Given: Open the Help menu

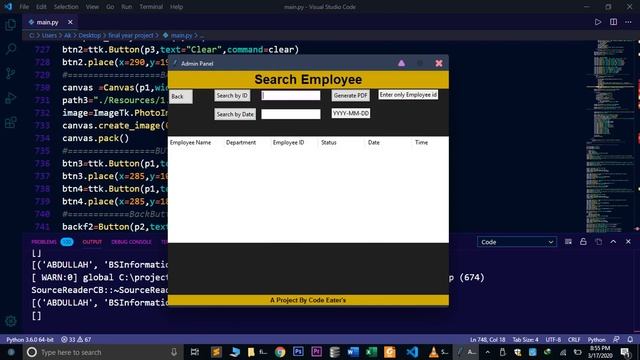Looking at the screenshot, I should pyautogui.click(x=176, y=7).
